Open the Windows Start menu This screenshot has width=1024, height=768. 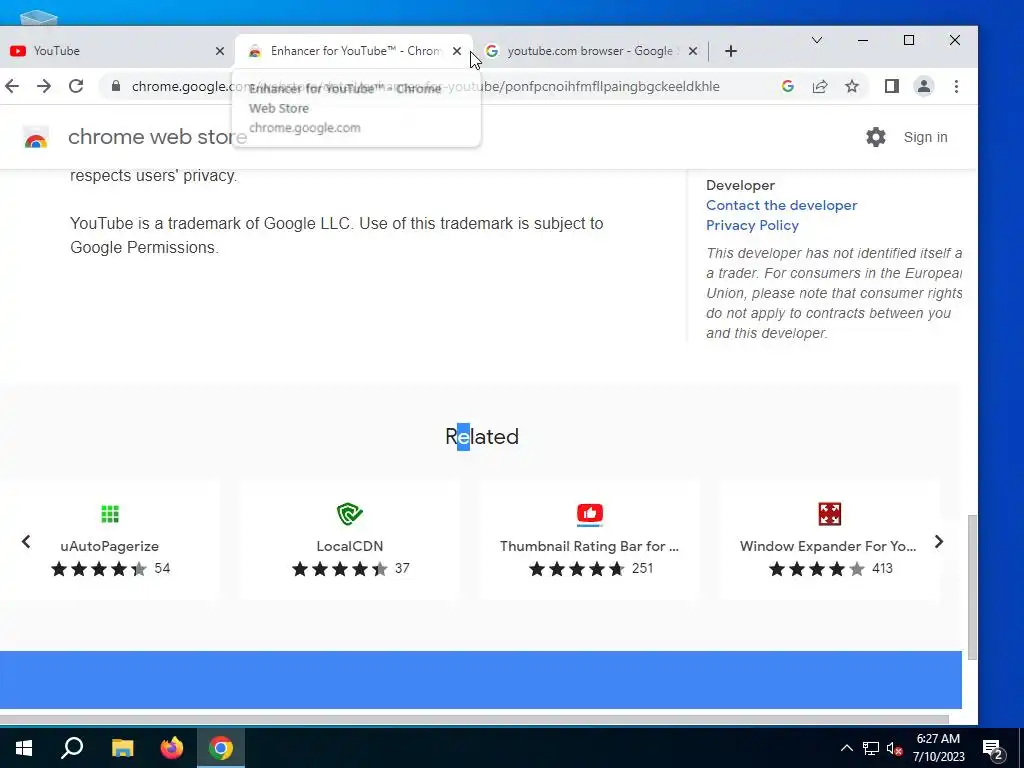24,748
